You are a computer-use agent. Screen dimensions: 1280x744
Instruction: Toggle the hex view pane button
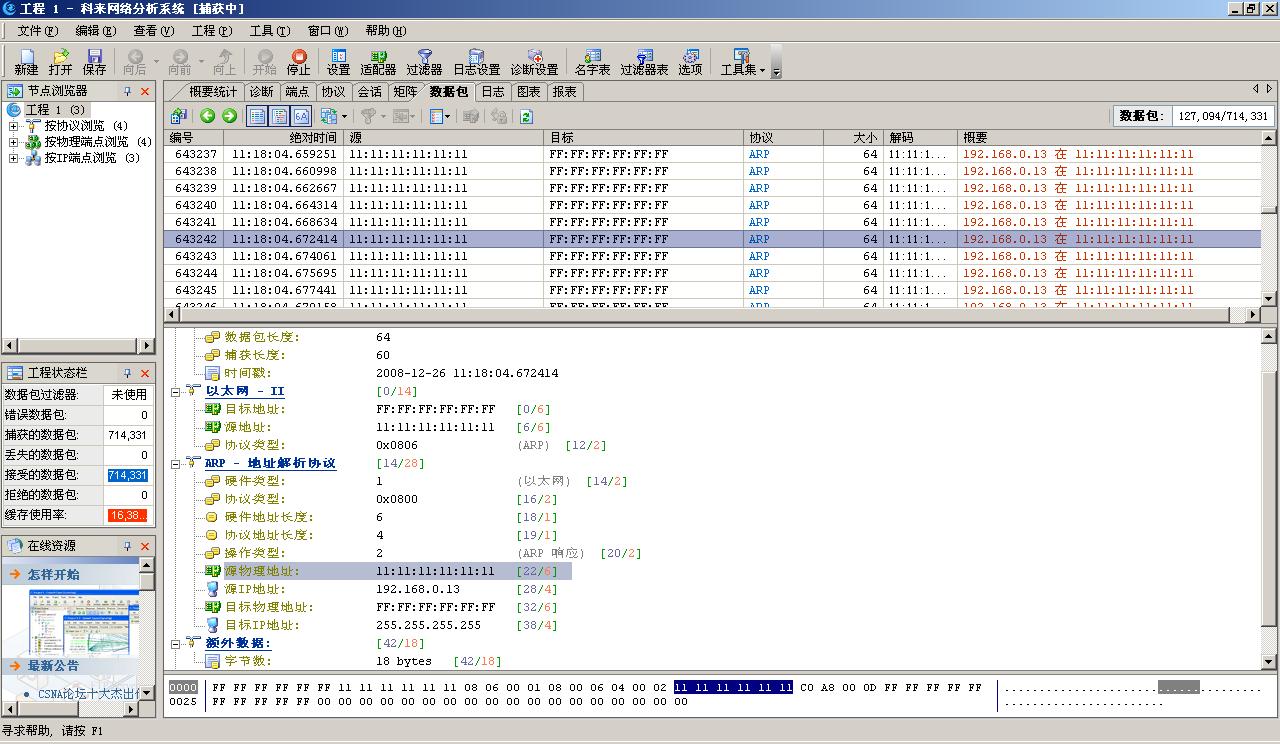tap(301, 116)
